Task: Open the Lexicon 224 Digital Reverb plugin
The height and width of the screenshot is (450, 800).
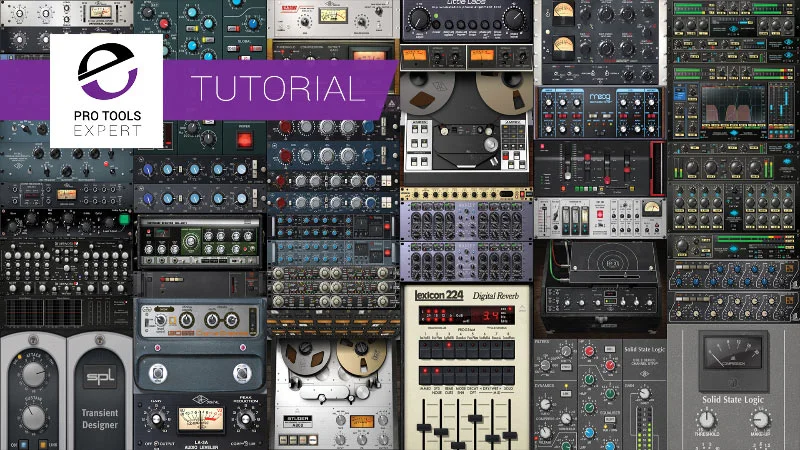Action: [466, 366]
